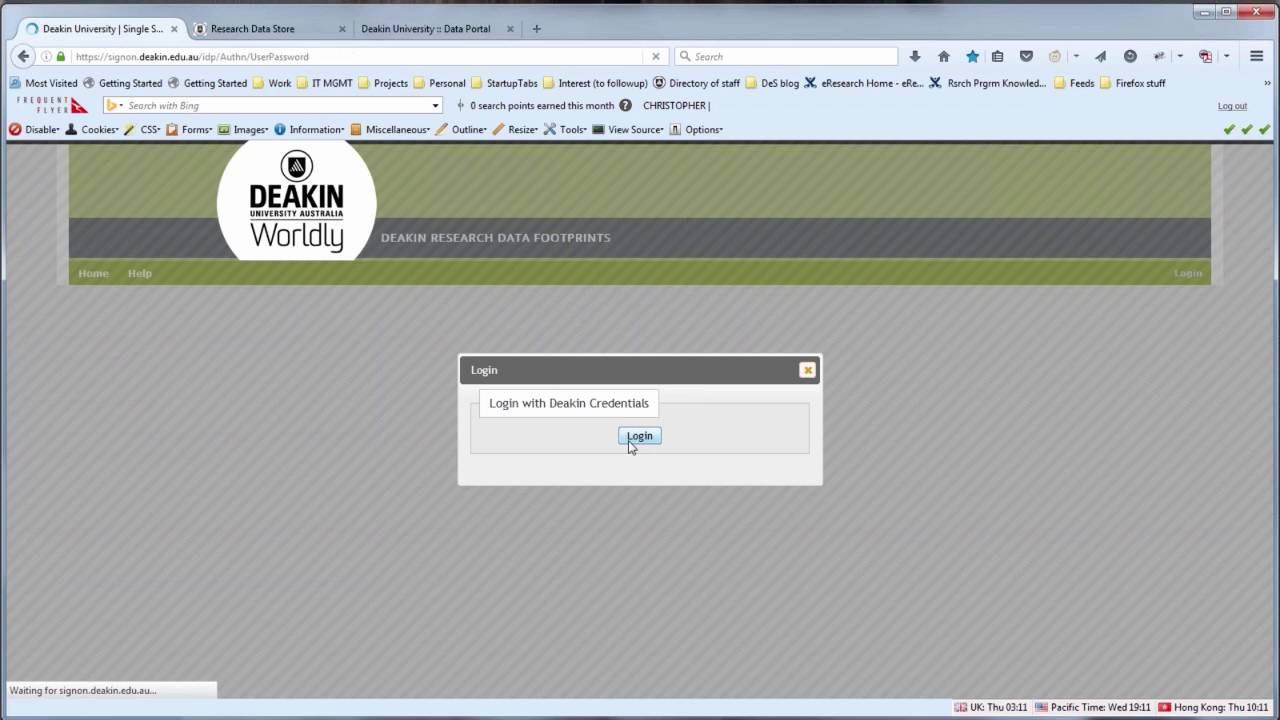Image resolution: width=1280 pixels, height=720 pixels.
Task: Click the blue bookmark star icon
Action: coord(972,57)
